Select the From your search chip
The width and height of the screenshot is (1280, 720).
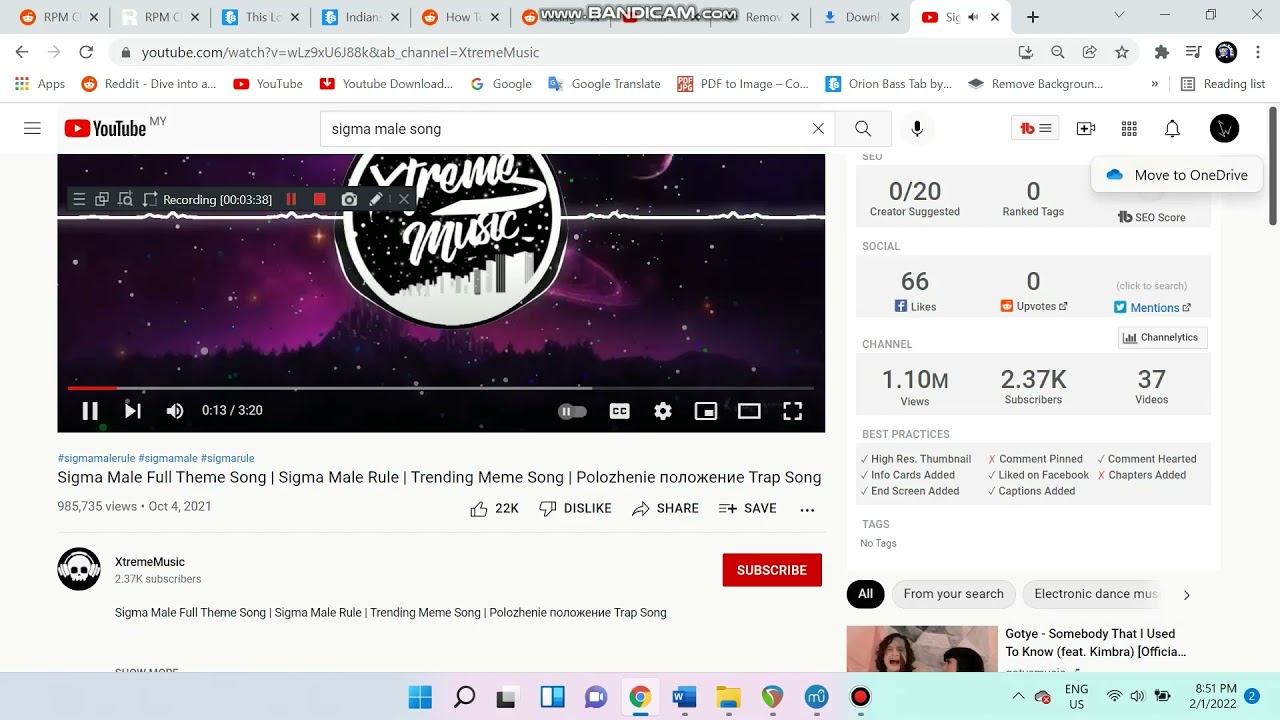[953, 594]
